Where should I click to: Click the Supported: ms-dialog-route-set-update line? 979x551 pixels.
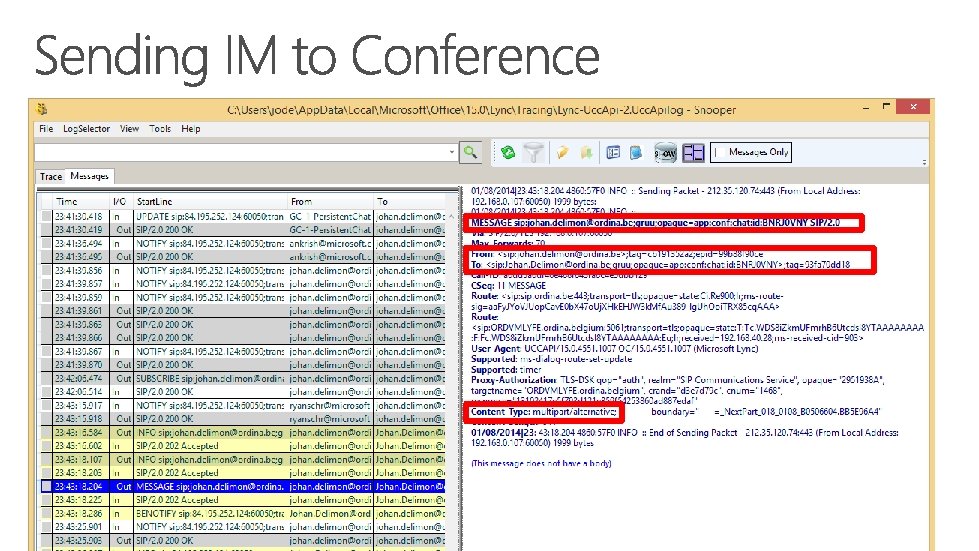[x=551, y=359]
